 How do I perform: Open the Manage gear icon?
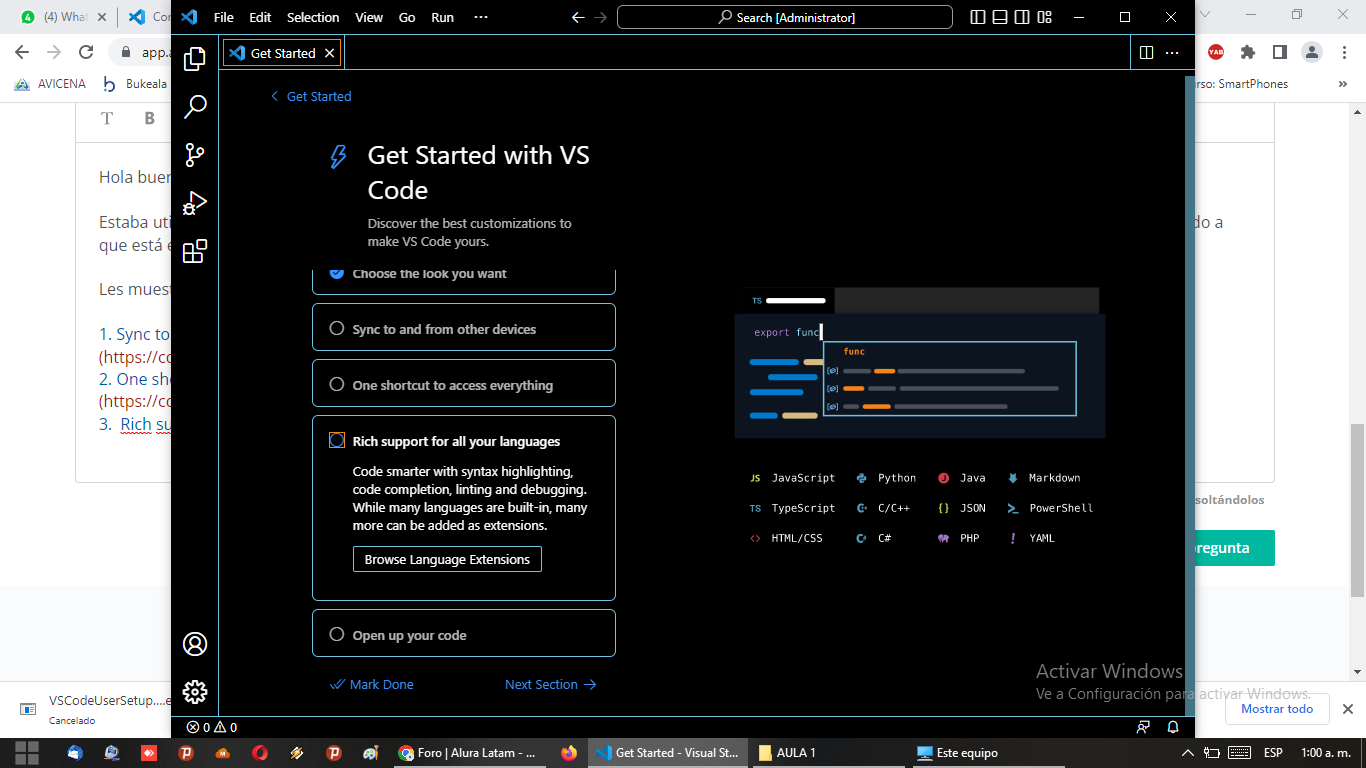tap(195, 692)
